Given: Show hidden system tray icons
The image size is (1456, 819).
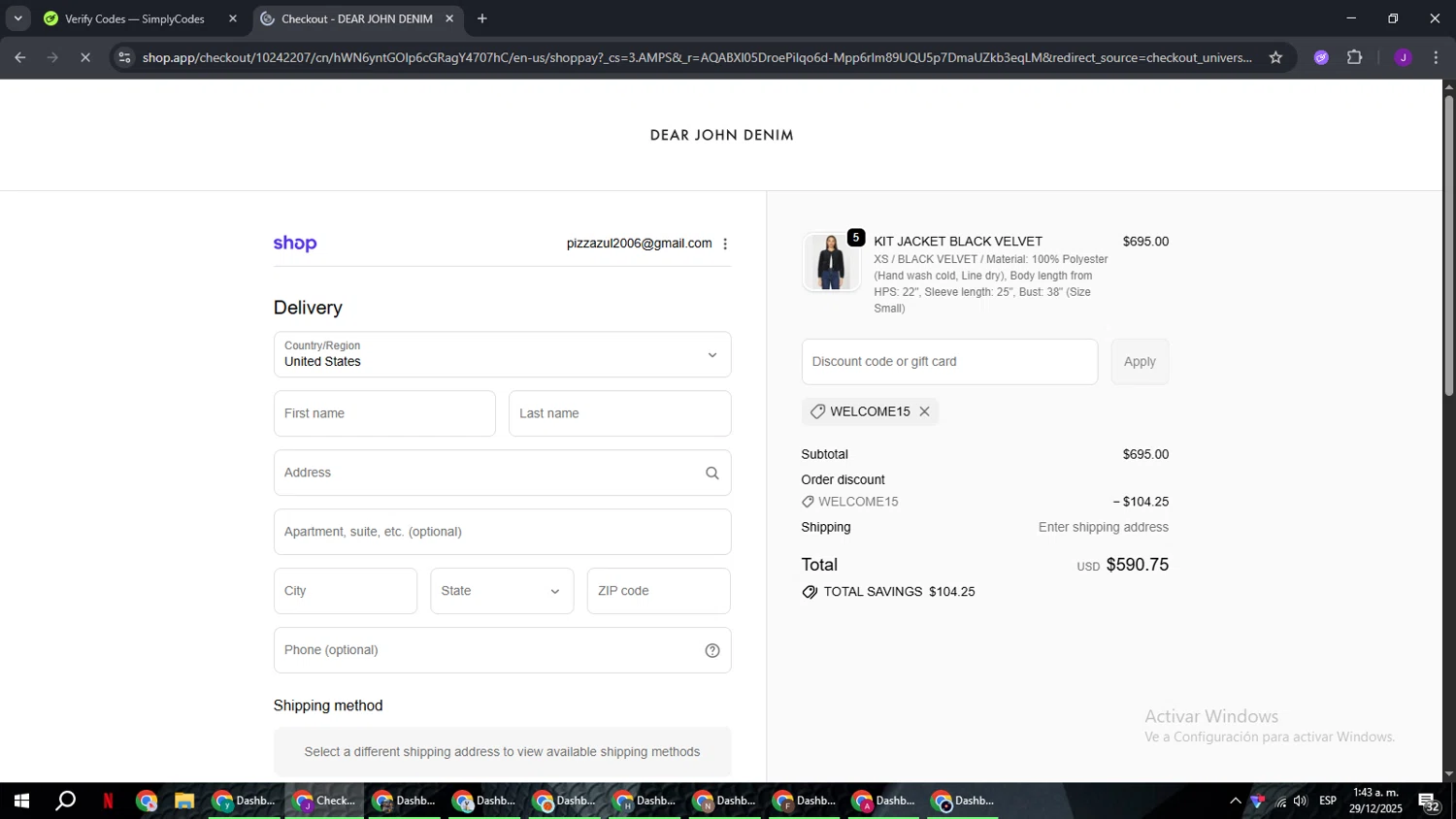Looking at the screenshot, I should [1235, 801].
